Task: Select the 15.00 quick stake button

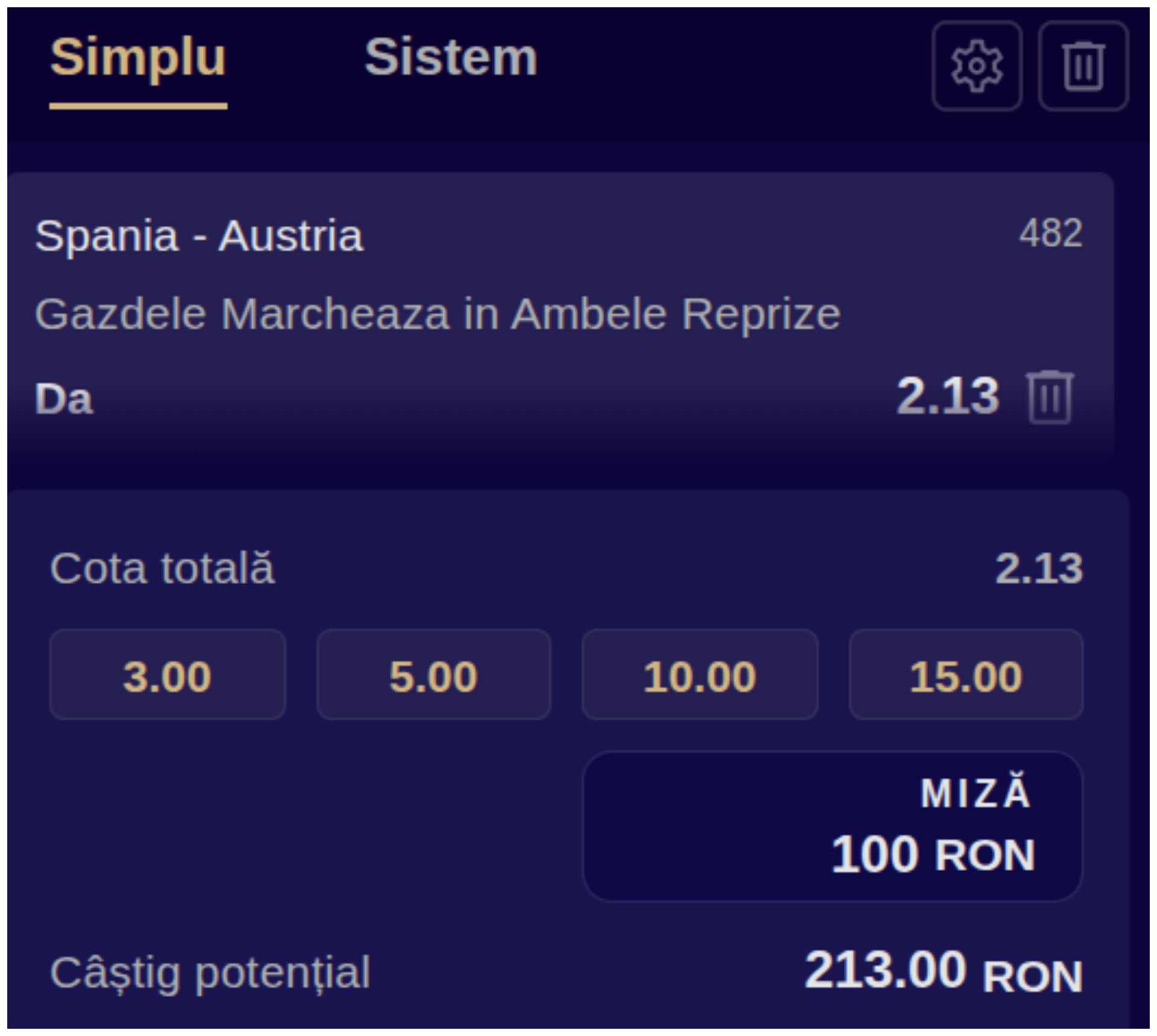Action: tap(966, 675)
